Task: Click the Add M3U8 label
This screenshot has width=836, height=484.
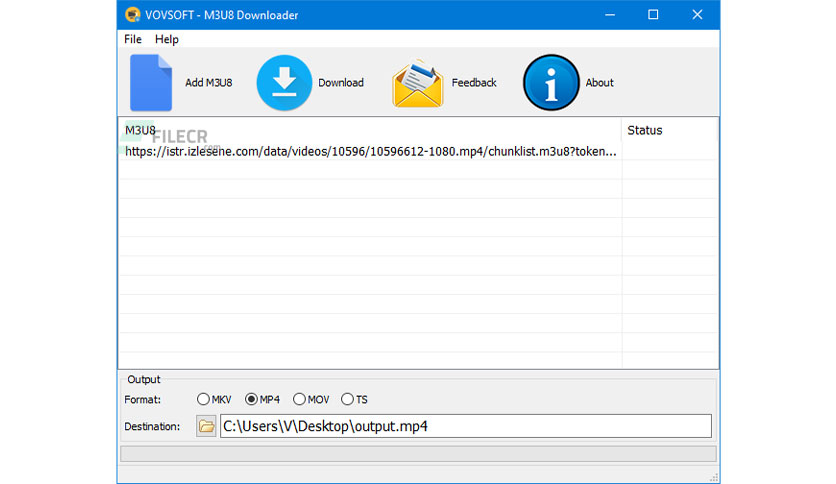Action: tap(208, 83)
